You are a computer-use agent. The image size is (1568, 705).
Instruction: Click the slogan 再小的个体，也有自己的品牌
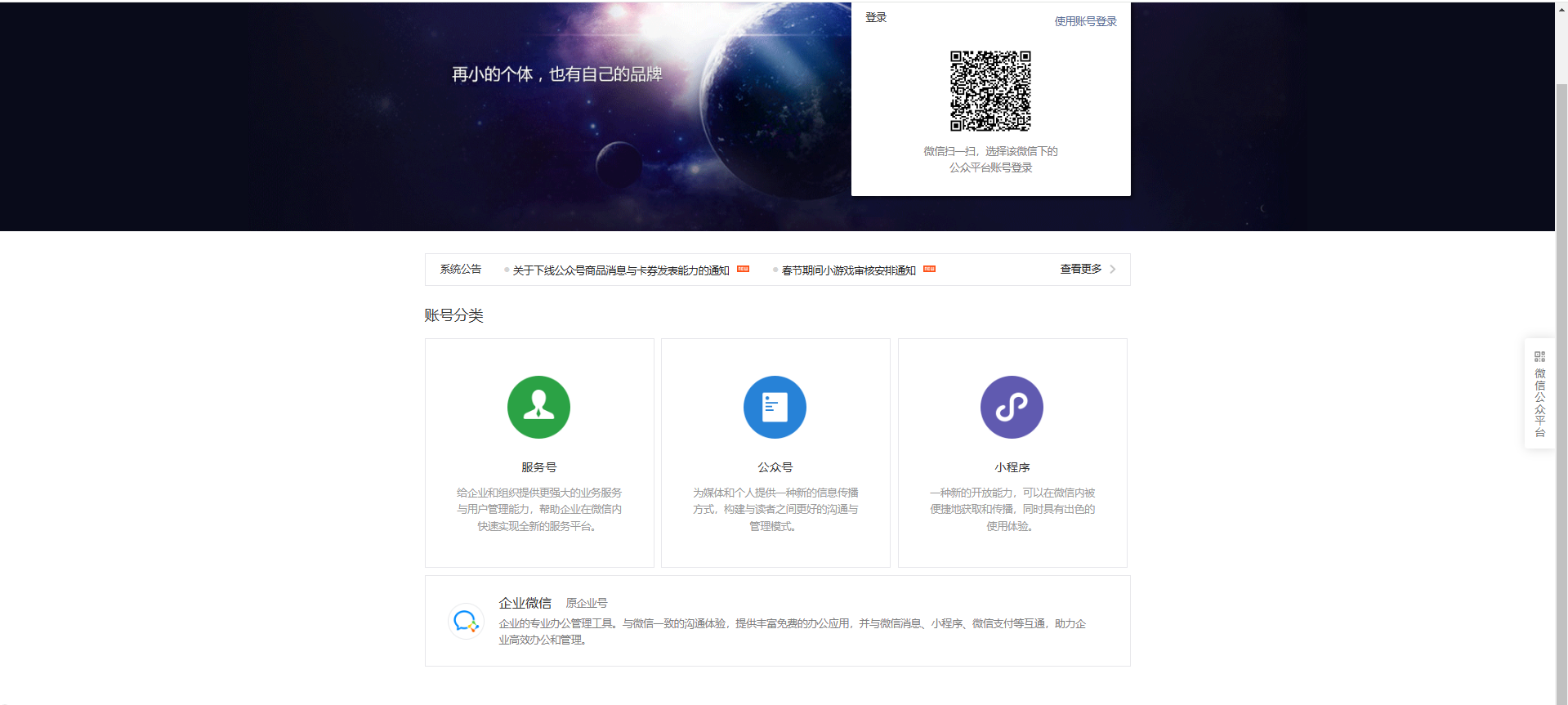coord(556,74)
